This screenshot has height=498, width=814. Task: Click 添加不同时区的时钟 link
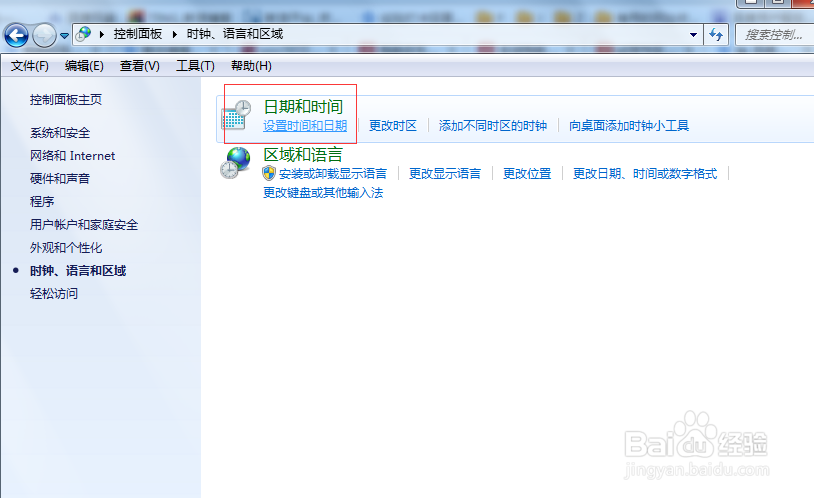click(x=493, y=126)
